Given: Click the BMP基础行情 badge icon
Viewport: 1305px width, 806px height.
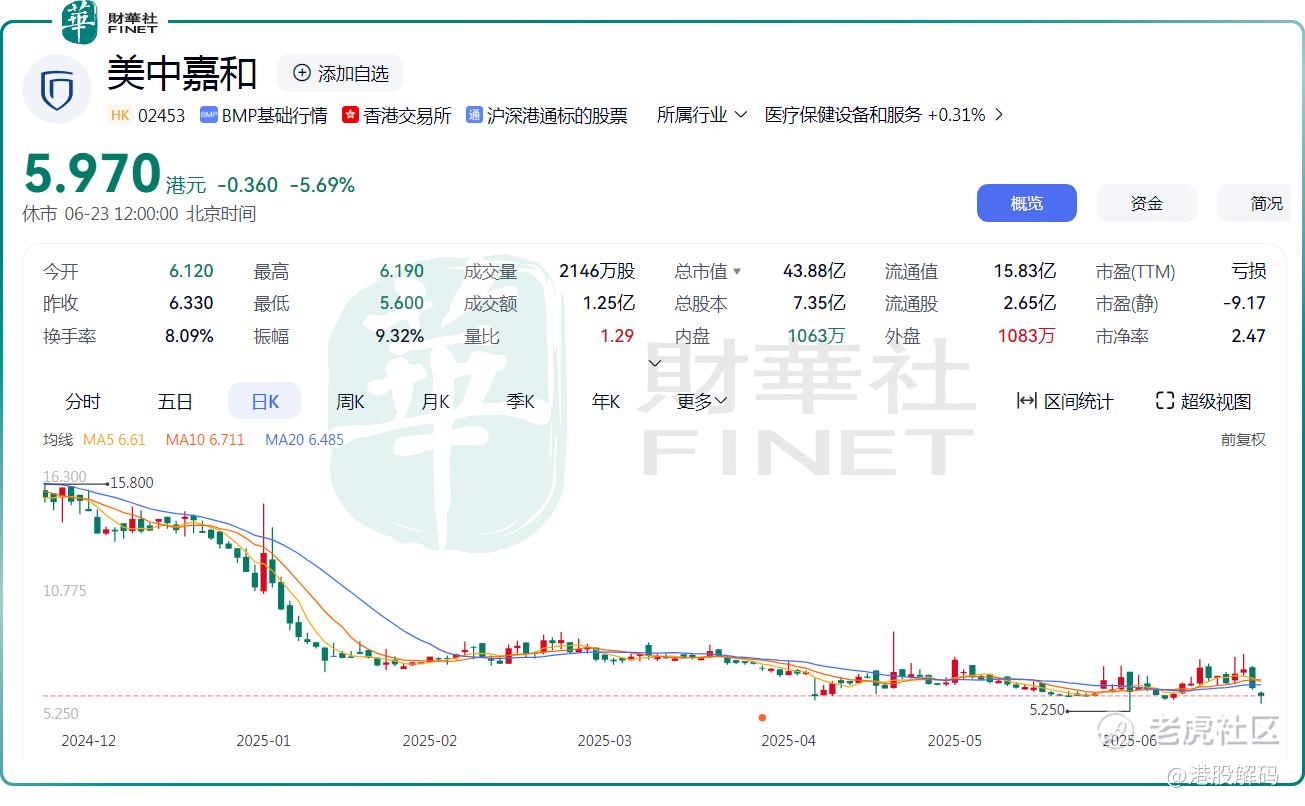Looking at the screenshot, I should click(x=209, y=115).
